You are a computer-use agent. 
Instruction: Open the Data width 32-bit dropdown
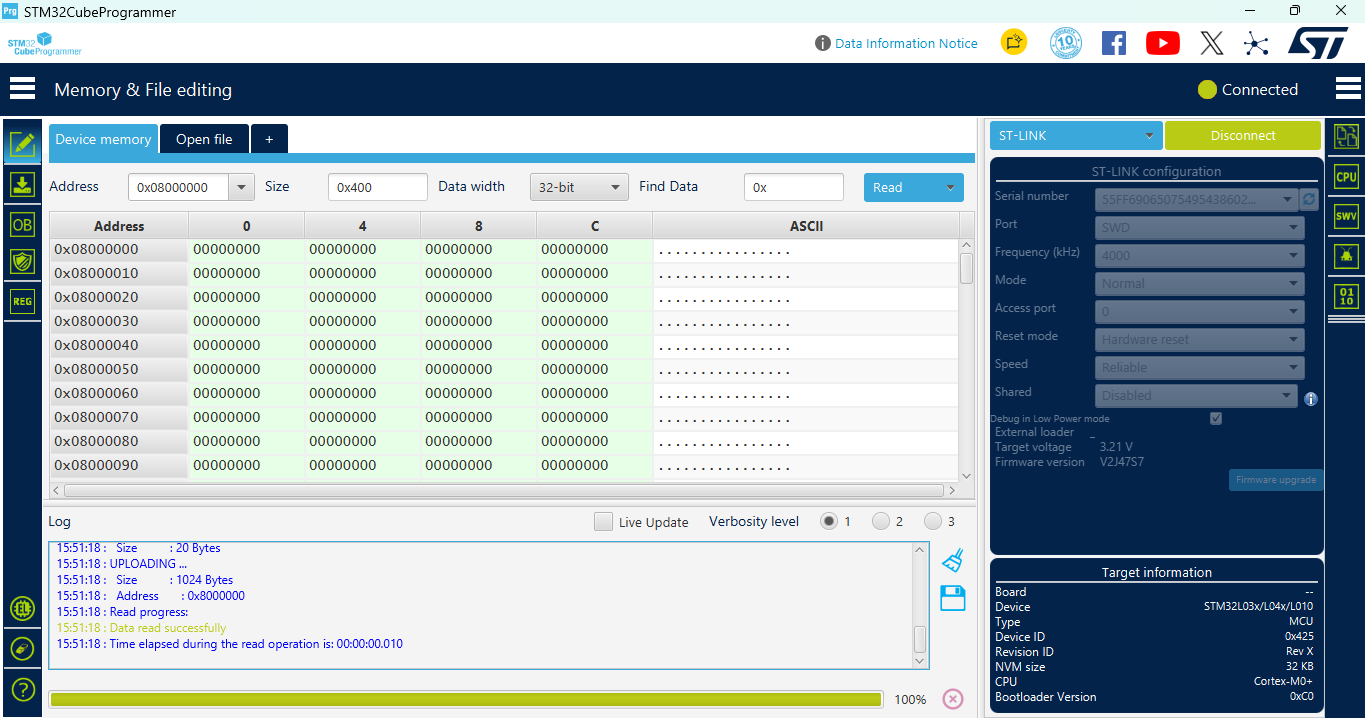point(579,187)
